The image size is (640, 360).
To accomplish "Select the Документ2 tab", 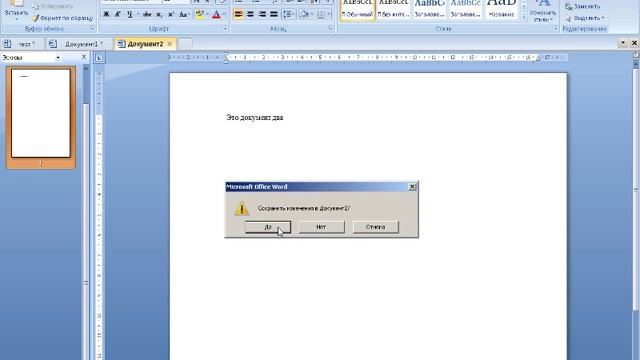I will tap(144, 44).
